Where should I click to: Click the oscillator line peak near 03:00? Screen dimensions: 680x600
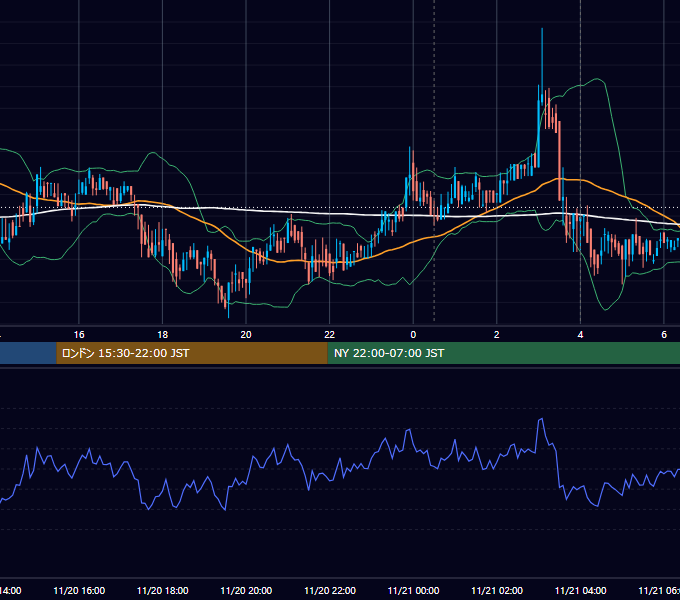pyautogui.click(x=541, y=419)
